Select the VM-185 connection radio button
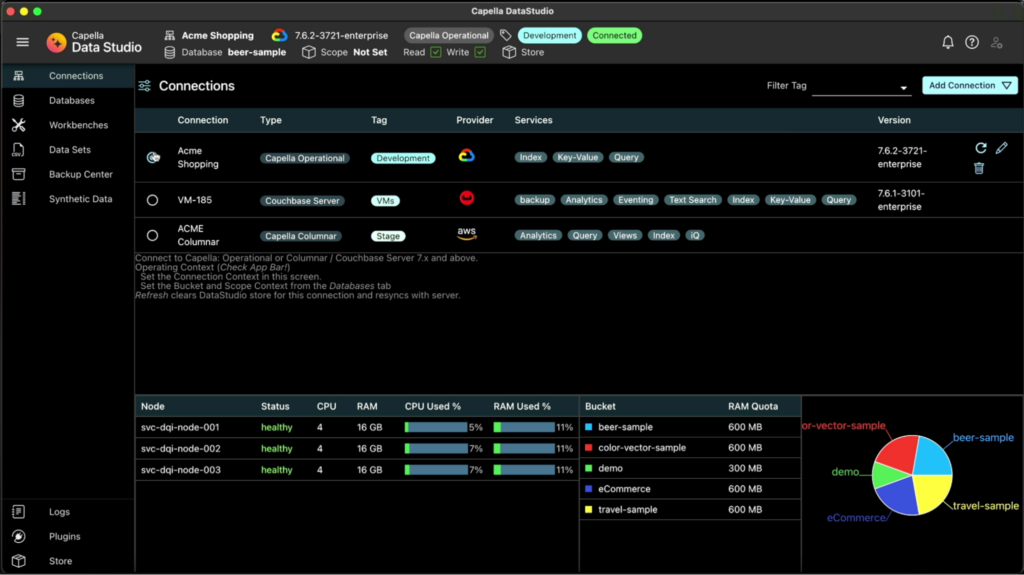Image resolution: width=1024 pixels, height=575 pixels. click(x=152, y=200)
